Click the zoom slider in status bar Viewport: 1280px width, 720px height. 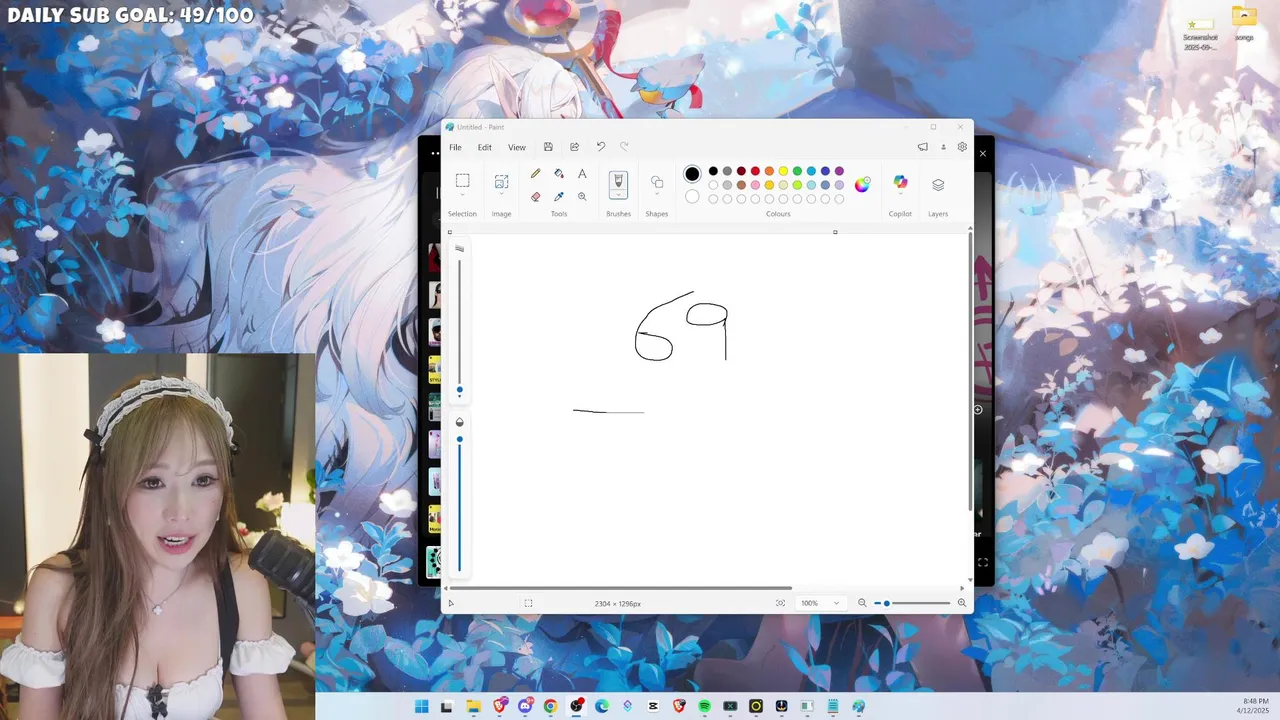click(912, 603)
